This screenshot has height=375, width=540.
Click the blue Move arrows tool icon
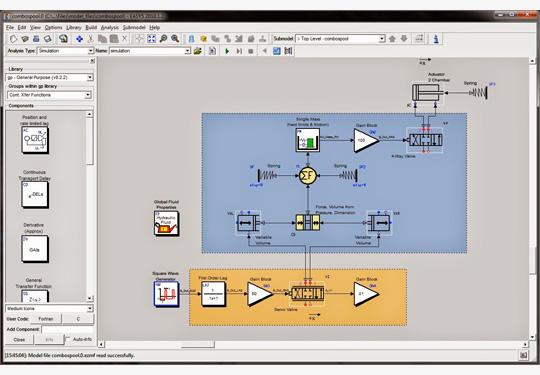[79, 39]
